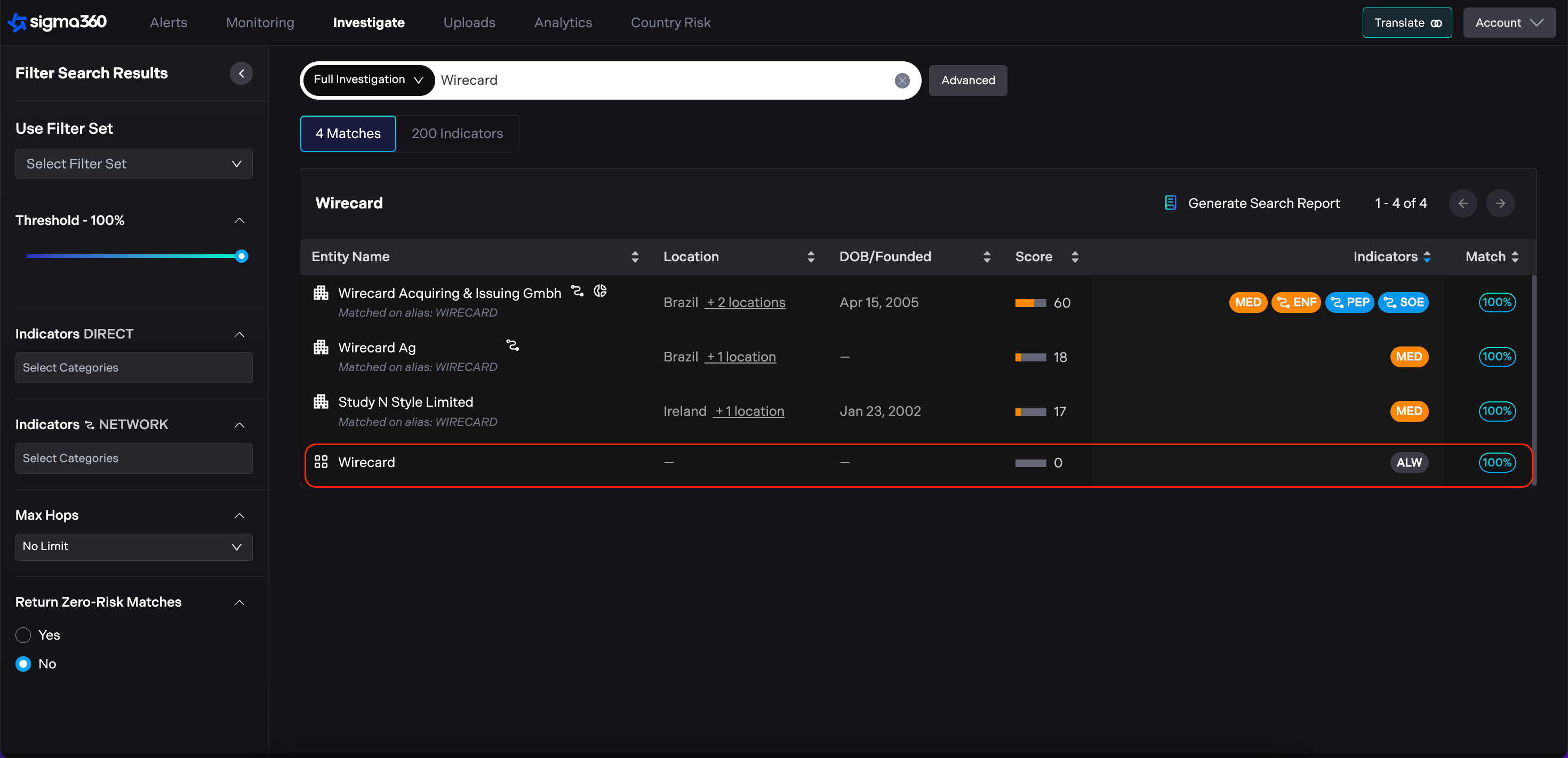Viewport: 1568px width, 758px height.
Task: Click network icon beside Wirecard Ag
Action: pyautogui.click(x=513, y=346)
